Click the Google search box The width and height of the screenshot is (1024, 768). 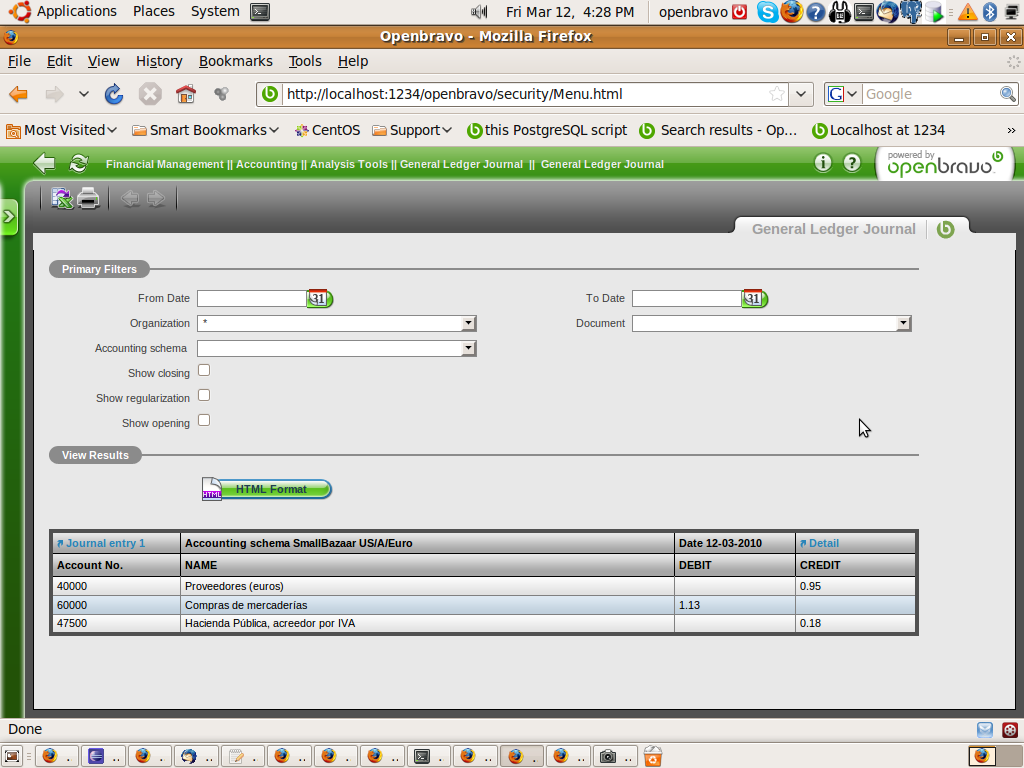931,94
